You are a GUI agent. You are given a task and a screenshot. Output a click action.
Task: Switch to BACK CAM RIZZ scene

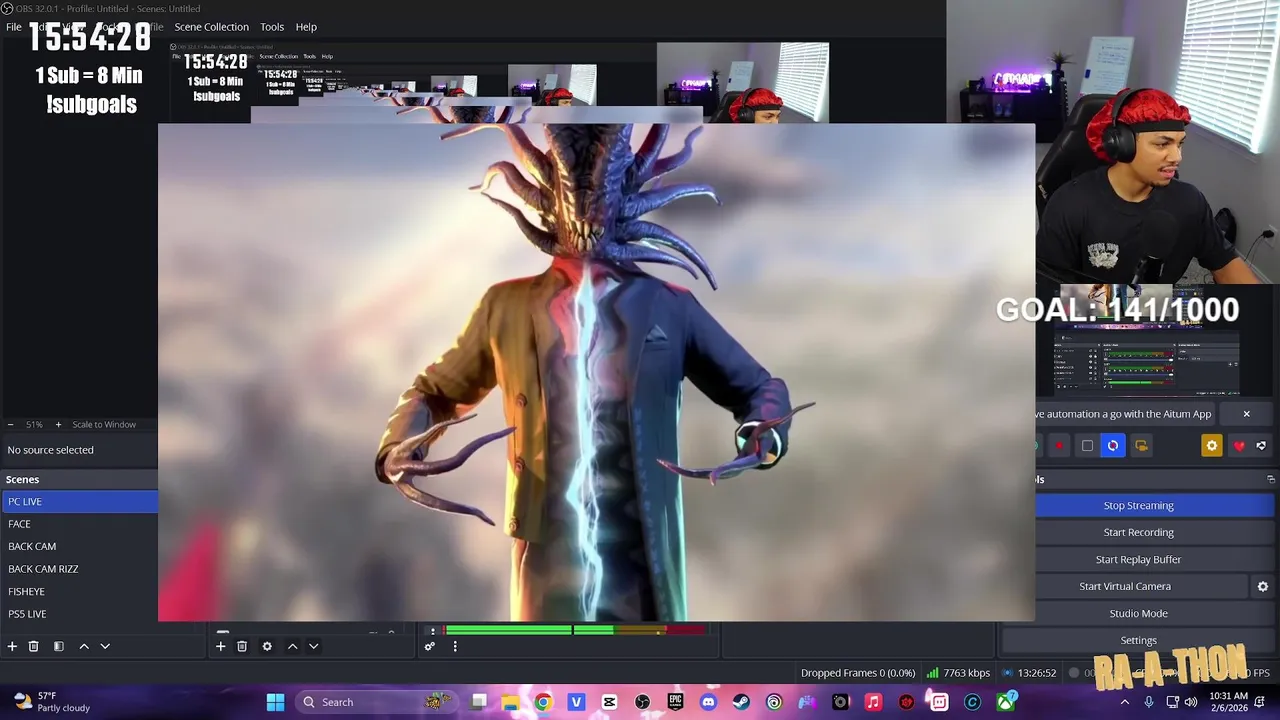tap(79, 569)
